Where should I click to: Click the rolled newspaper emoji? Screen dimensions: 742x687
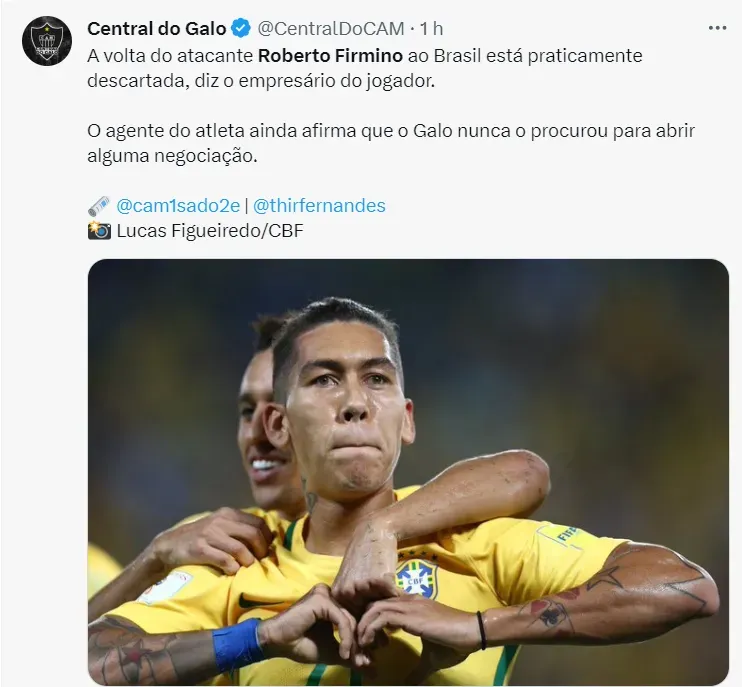click(x=99, y=206)
